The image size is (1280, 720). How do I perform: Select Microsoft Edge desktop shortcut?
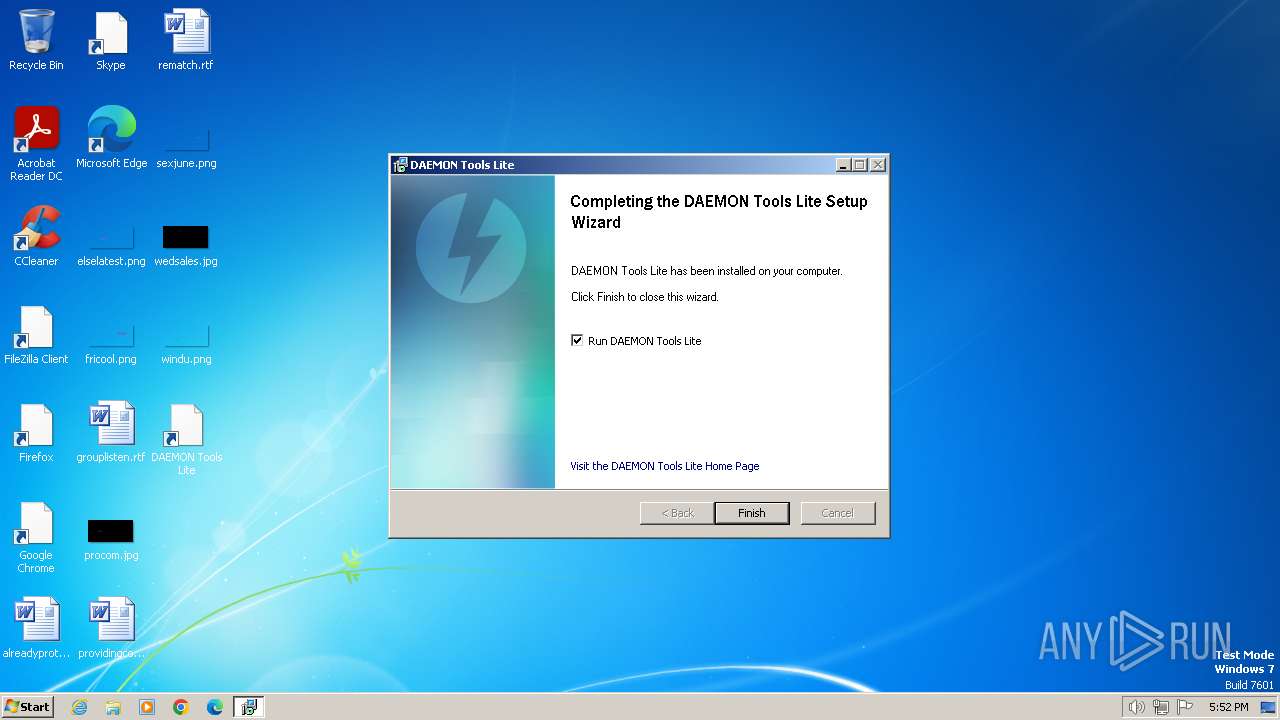tap(111, 138)
